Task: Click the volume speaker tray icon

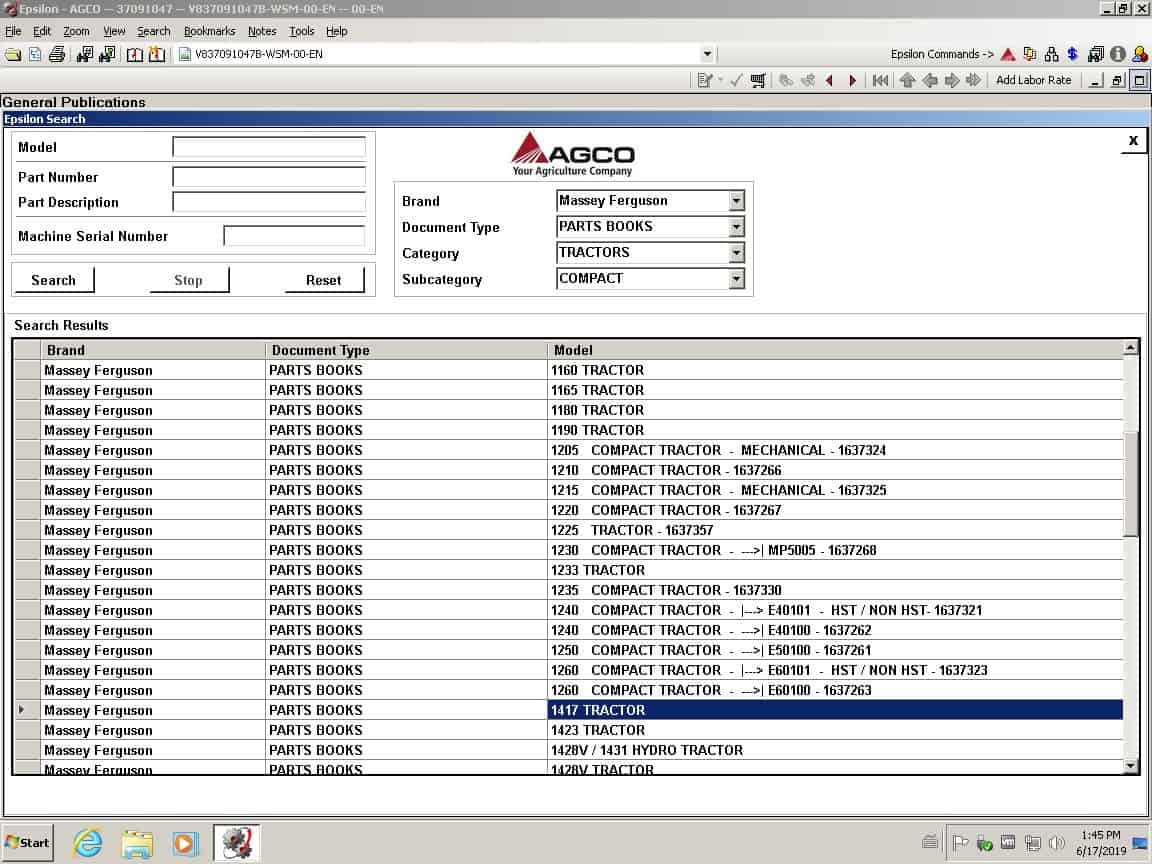Action: tap(1057, 843)
